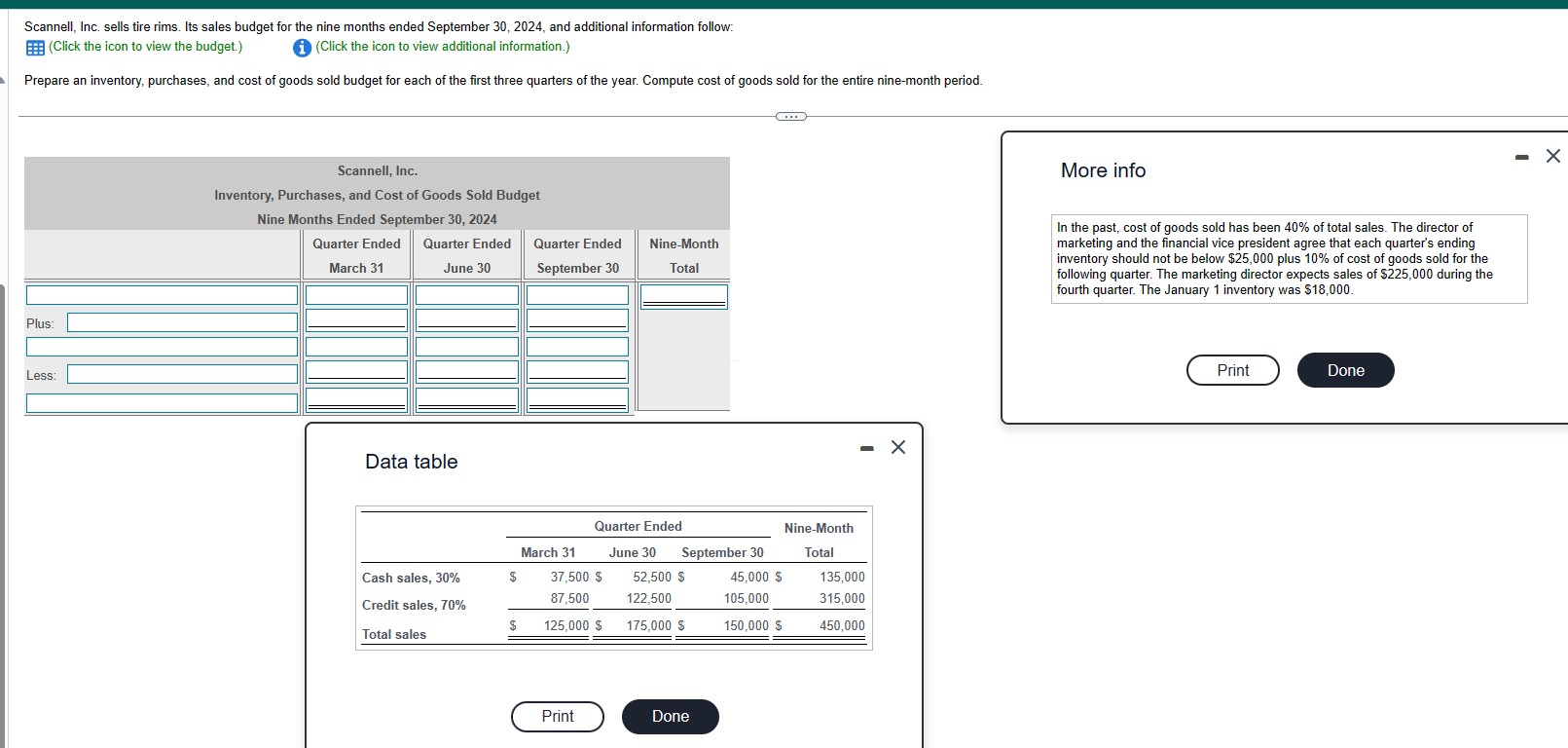This screenshot has width=1568, height=748.
Task: Print the More info dialog
Action: point(1233,370)
